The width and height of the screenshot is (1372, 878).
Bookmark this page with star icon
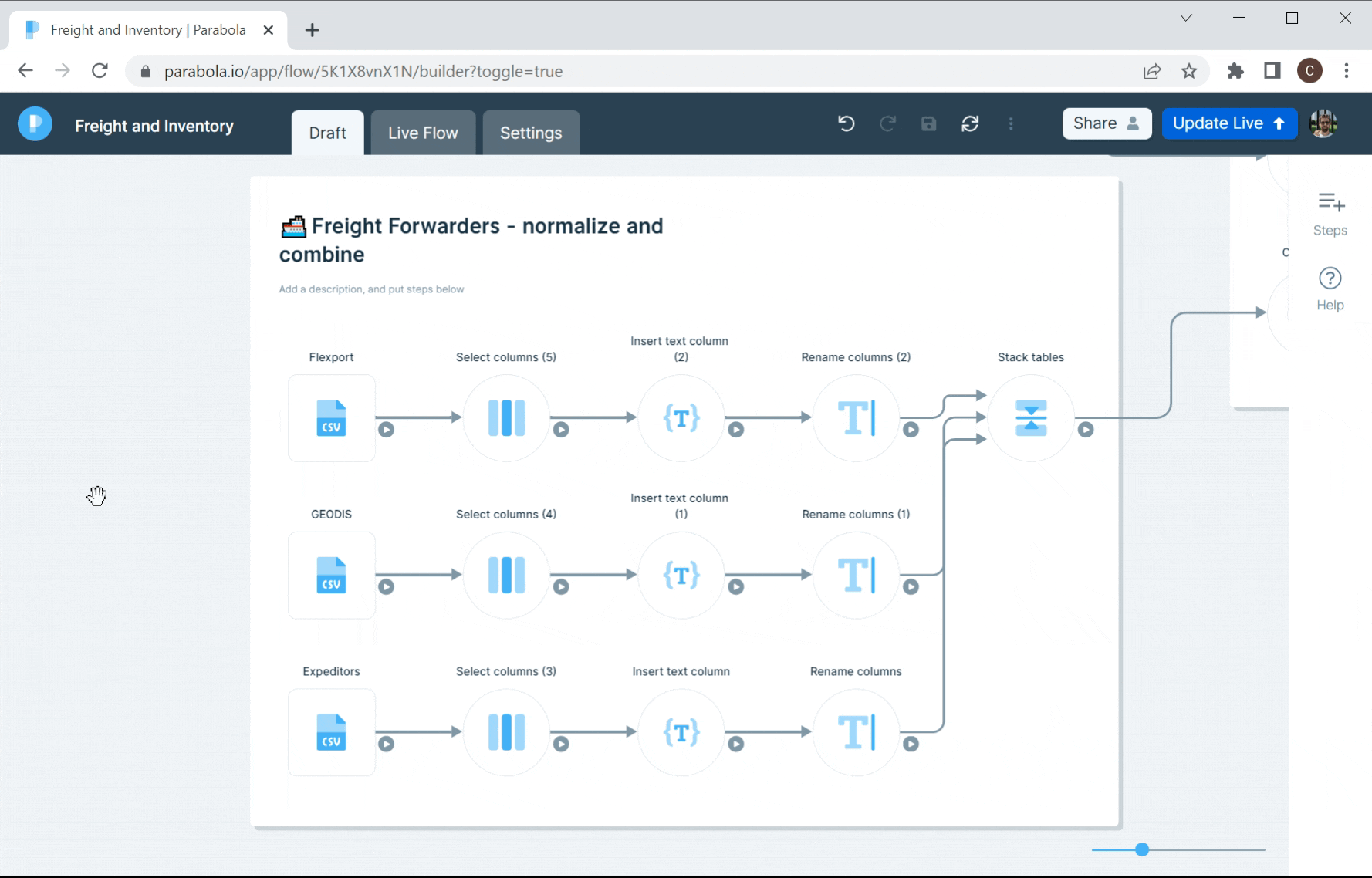pyautogui.click(x=1189, y=71)
